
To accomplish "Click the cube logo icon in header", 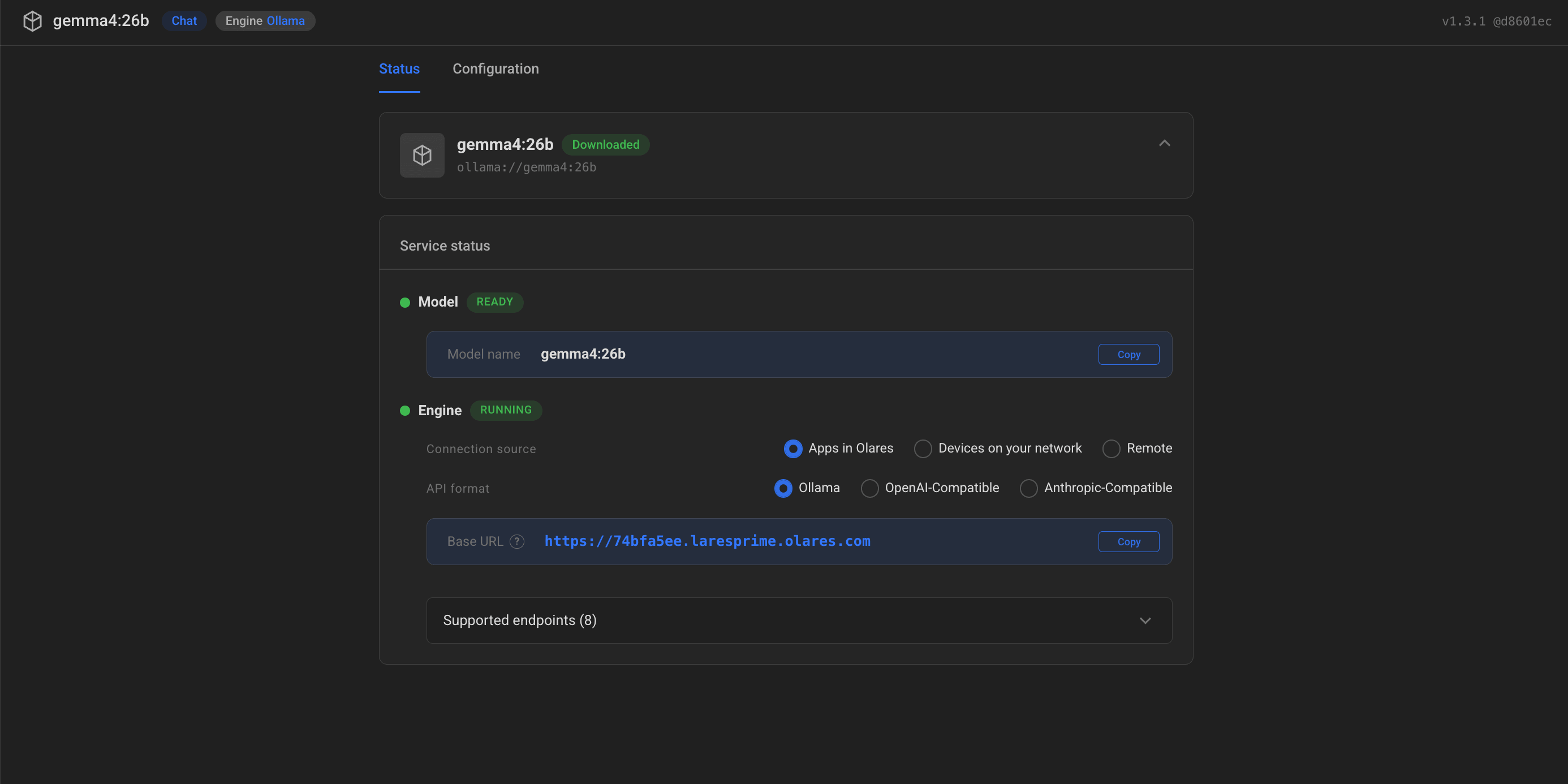I will [x=32, y=21].
